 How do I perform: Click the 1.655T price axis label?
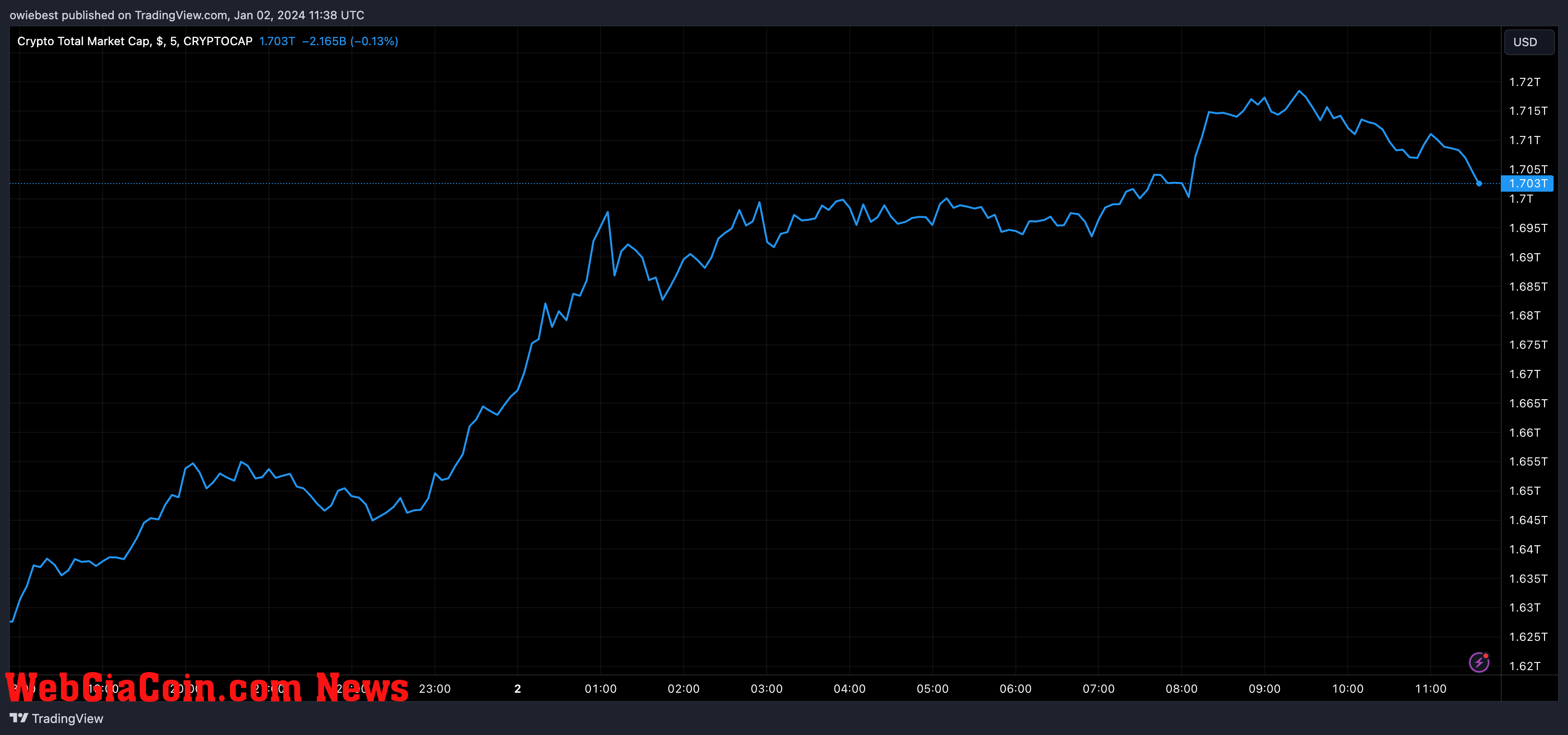tap(1528, 462)
